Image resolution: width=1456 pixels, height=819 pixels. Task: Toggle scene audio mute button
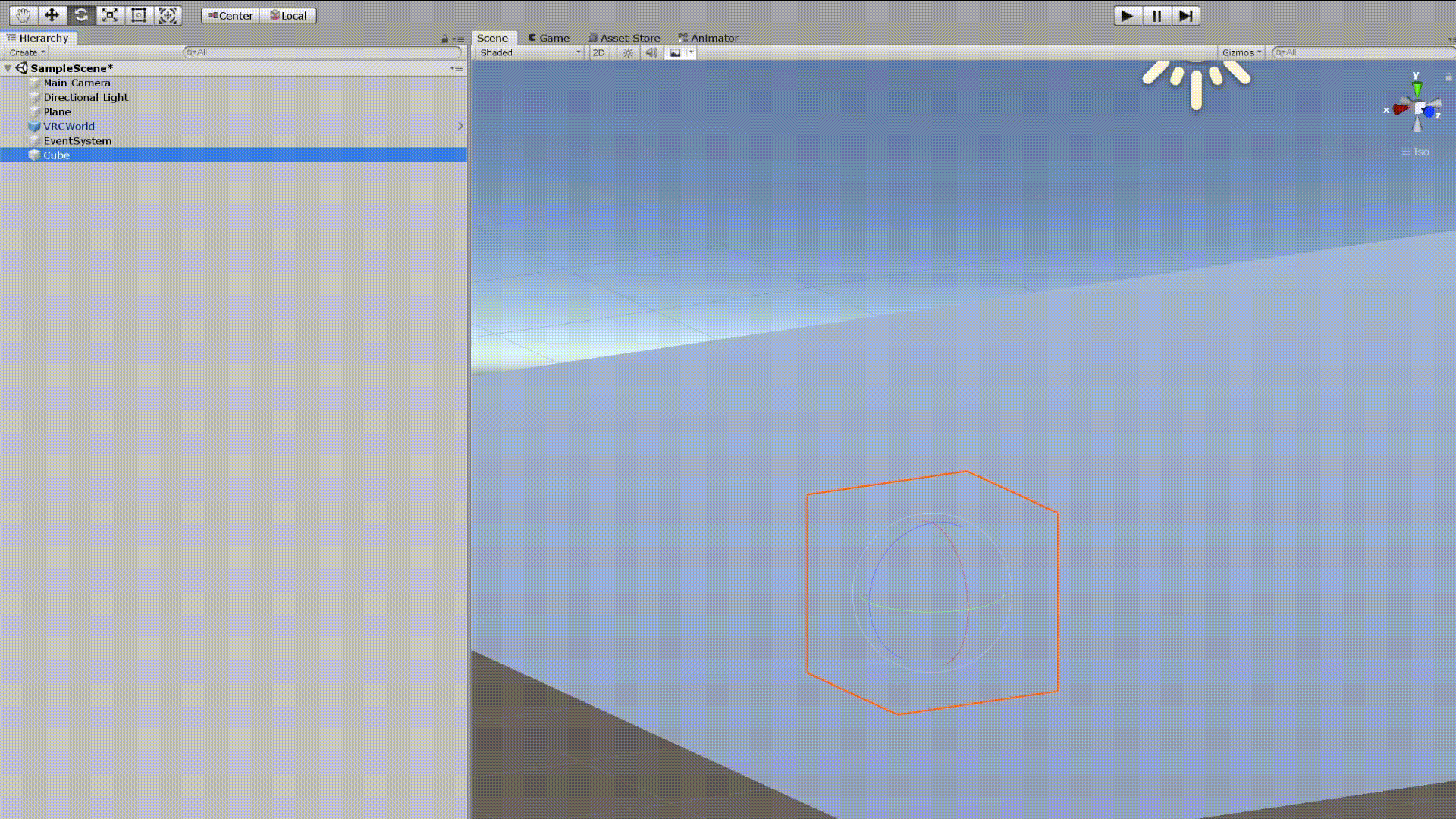click(651, 52)
